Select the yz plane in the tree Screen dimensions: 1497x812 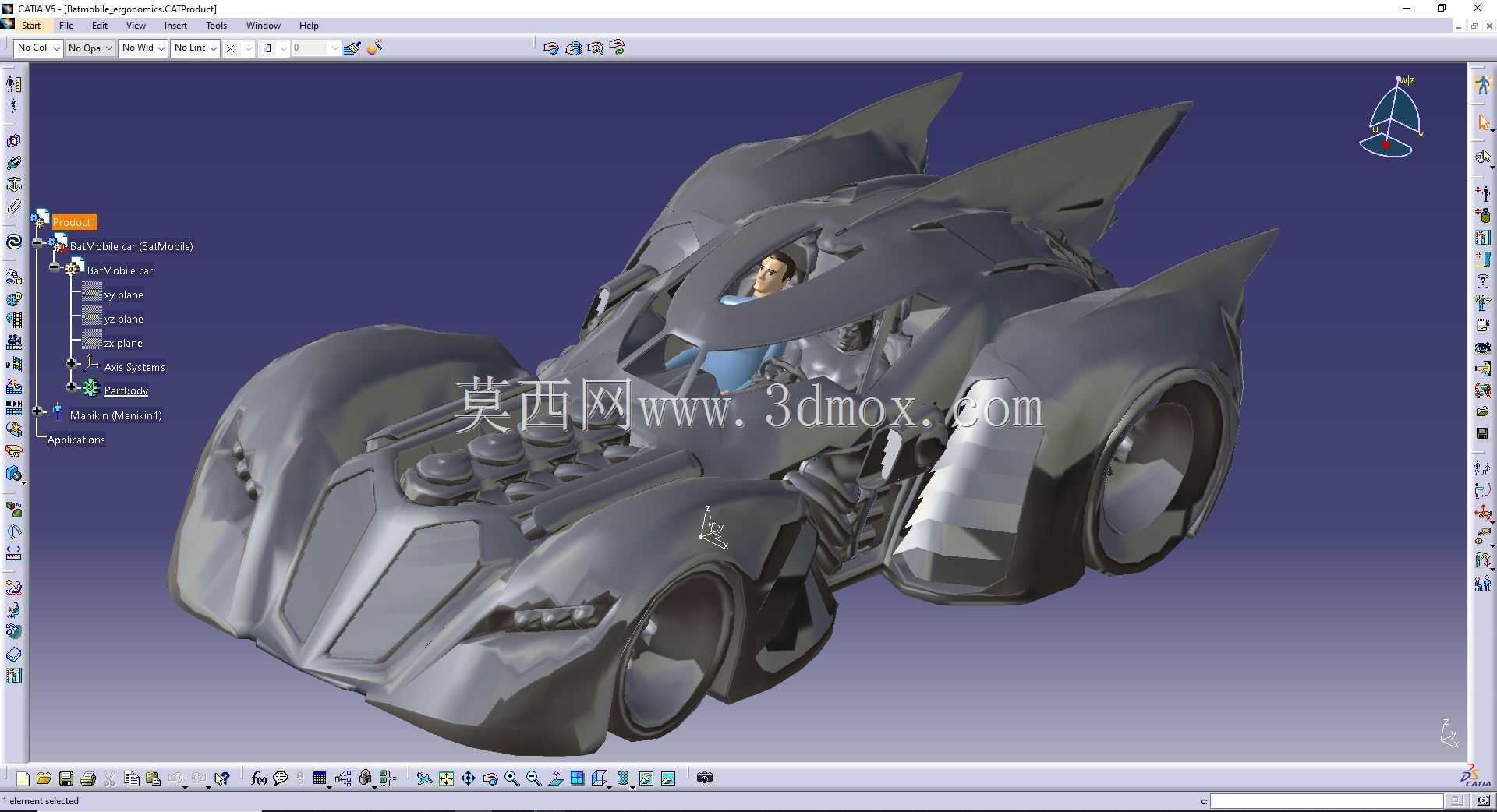click(123, 319)
